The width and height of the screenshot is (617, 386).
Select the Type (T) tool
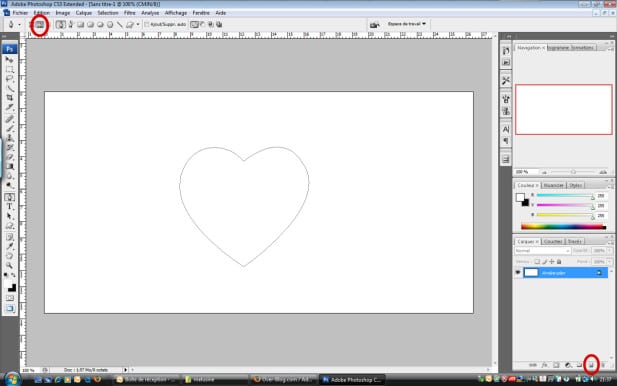[9, 207]
